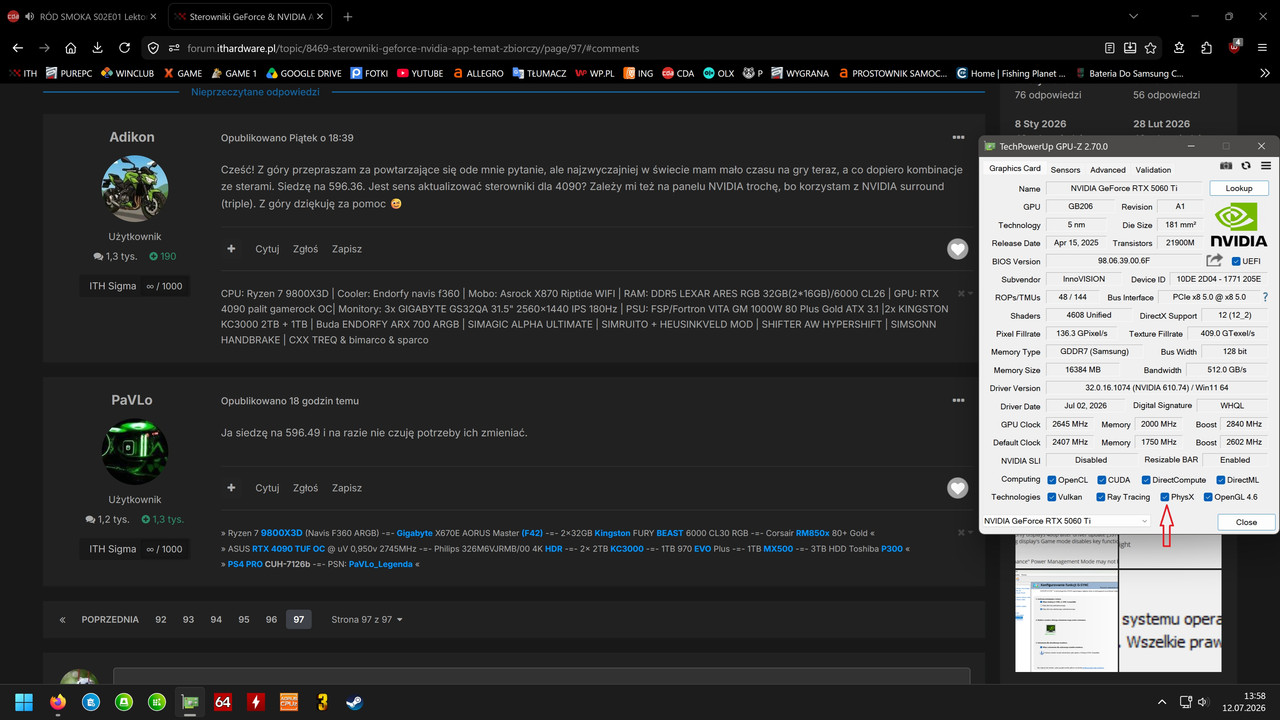This screenshot has width=1280, height=720.
Task: Switch to GPU-Z Advanced tab
Action: pos(1107,170)
